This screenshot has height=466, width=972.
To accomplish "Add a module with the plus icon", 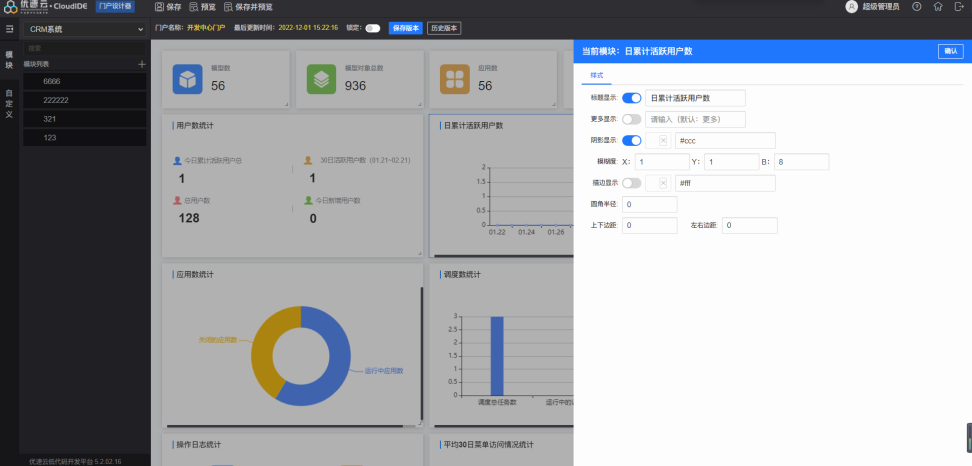I will tap(142, 64).
